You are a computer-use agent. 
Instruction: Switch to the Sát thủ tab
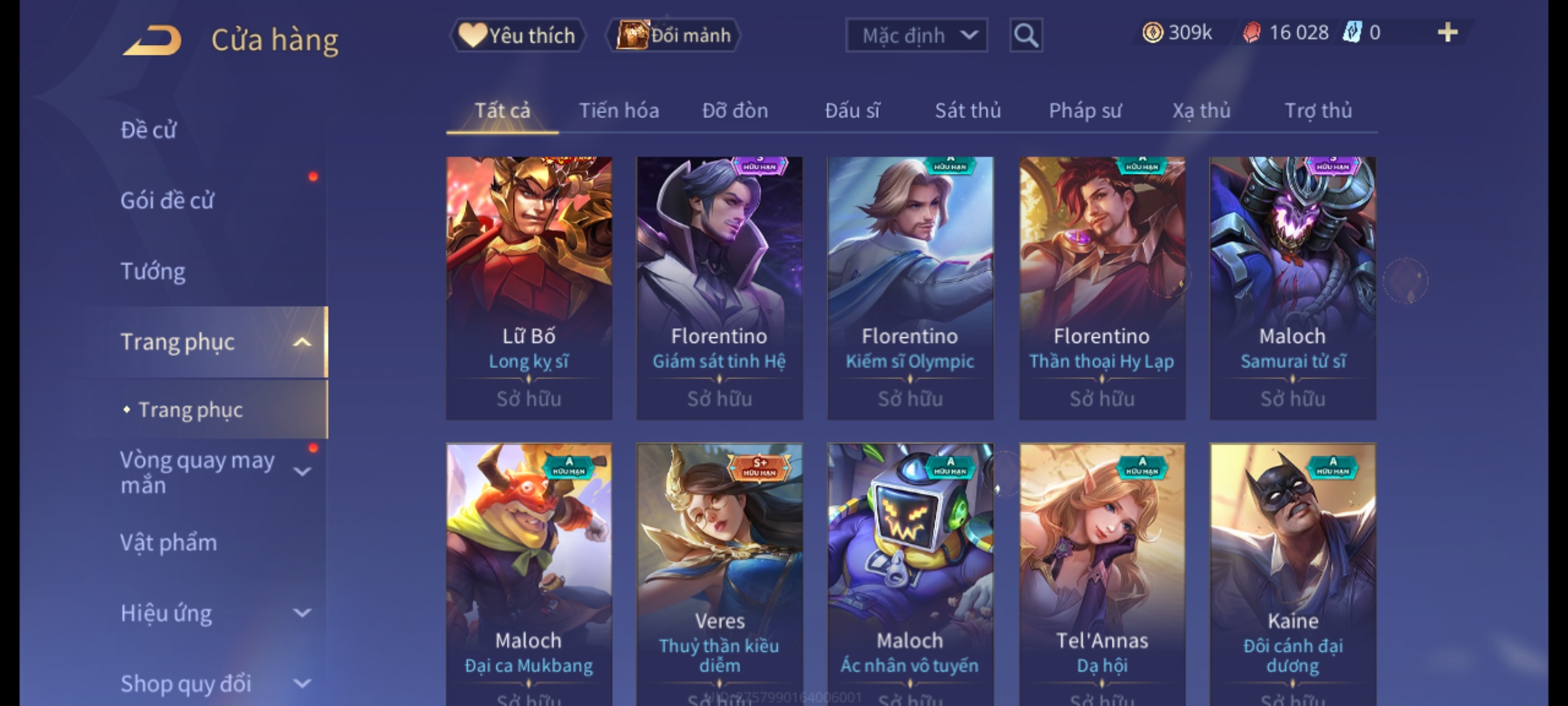[968, 110]
